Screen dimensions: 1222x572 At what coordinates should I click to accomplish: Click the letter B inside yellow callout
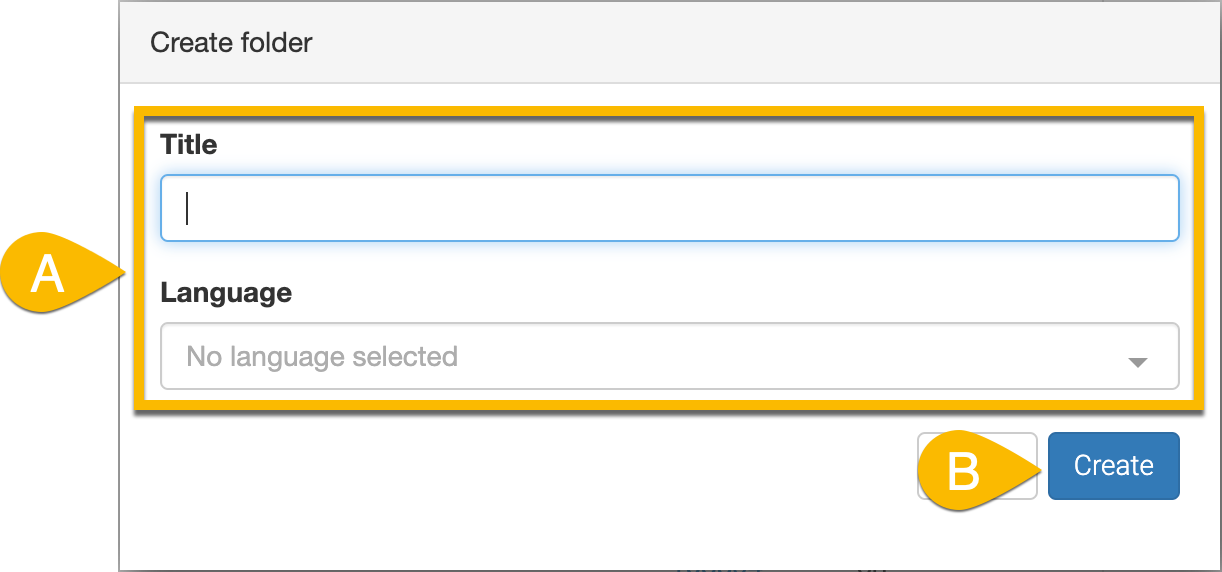(x=962, y=470)
